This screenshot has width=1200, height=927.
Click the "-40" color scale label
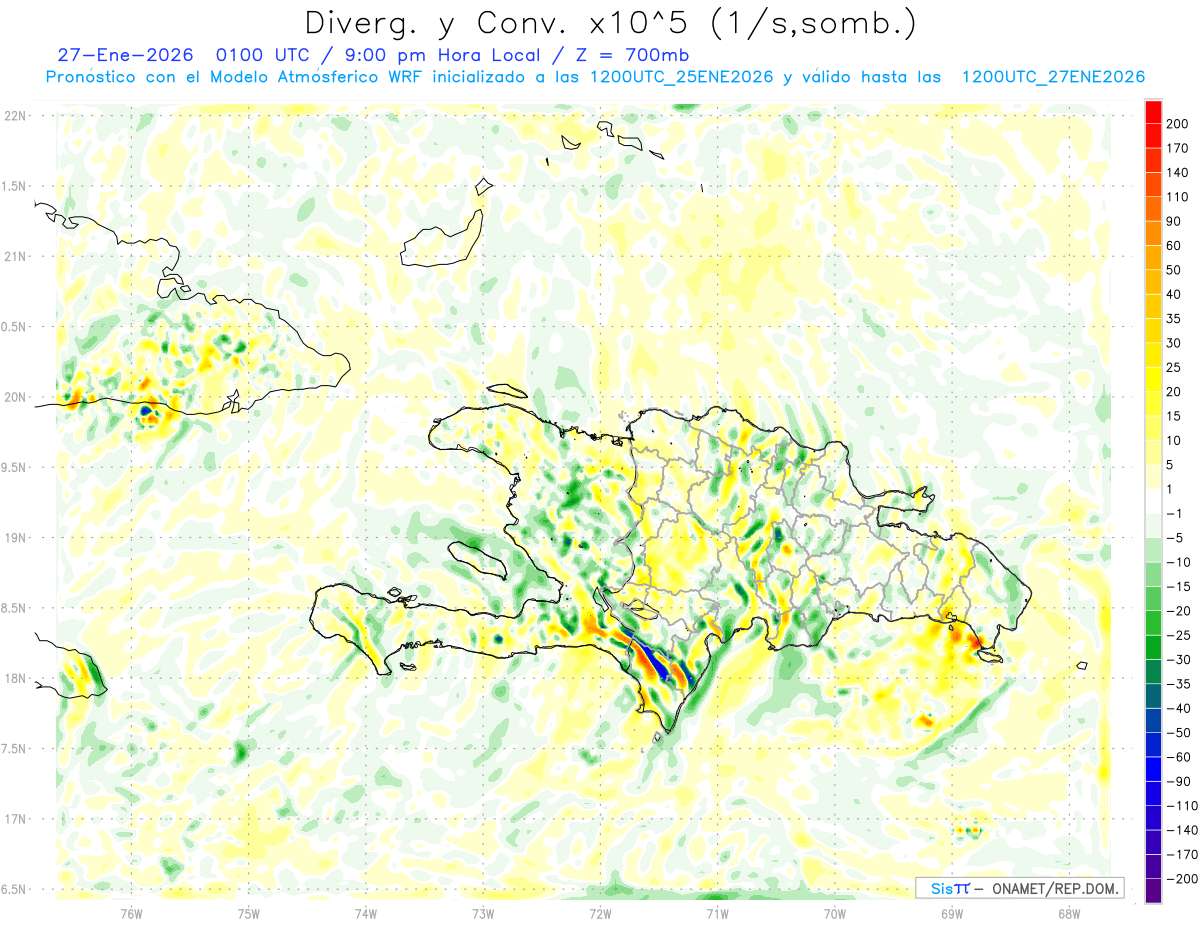click(x=1178, y=709)
